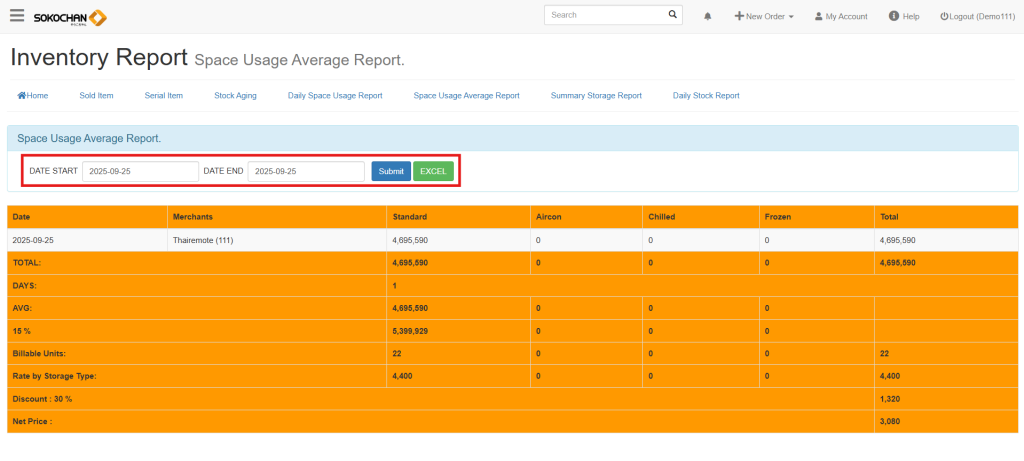Open the hamburger sidebar menu
1024x461 pixels.
click(x=17, y=16)
